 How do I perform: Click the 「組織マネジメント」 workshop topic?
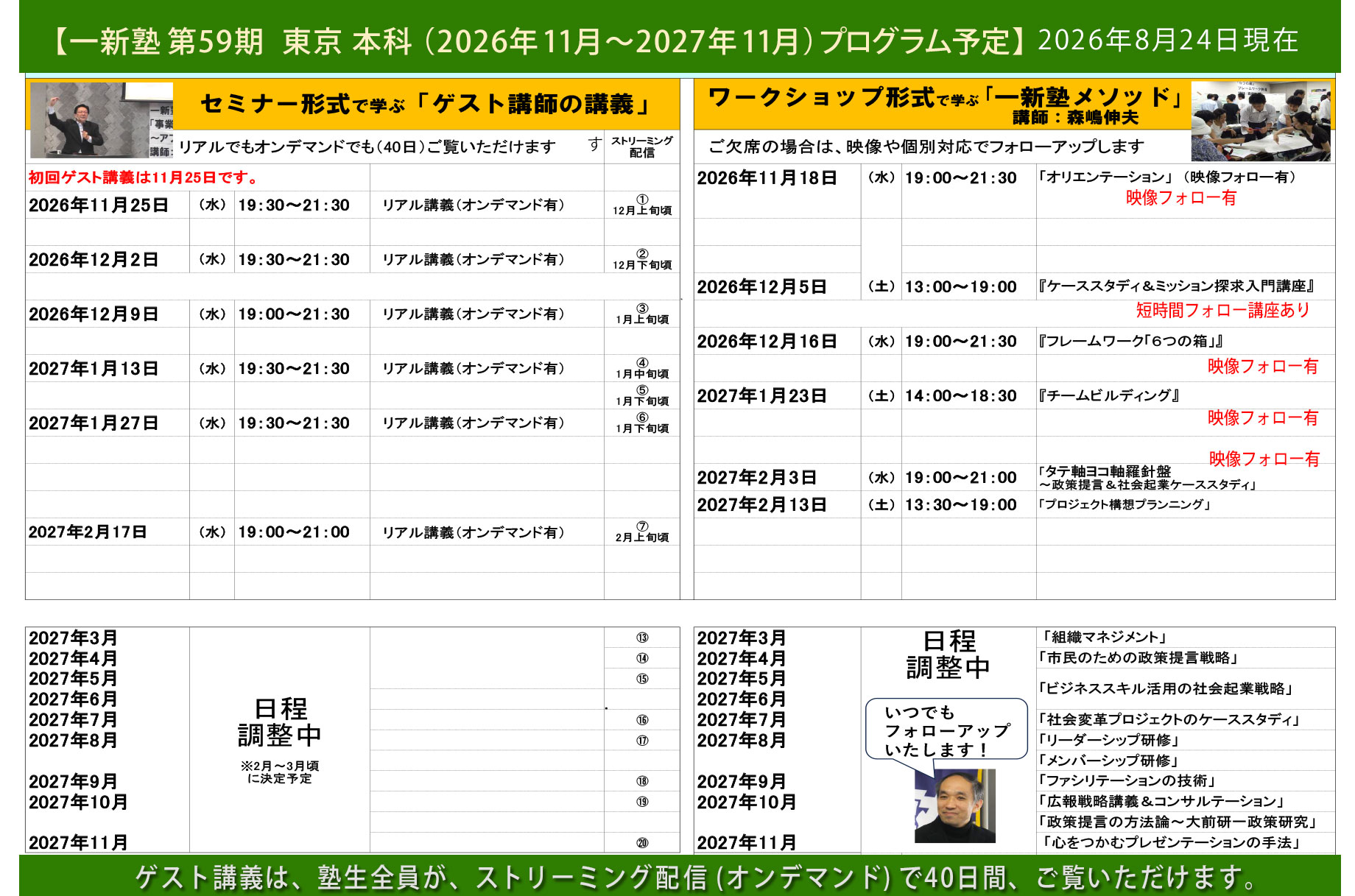point(1105,638)
